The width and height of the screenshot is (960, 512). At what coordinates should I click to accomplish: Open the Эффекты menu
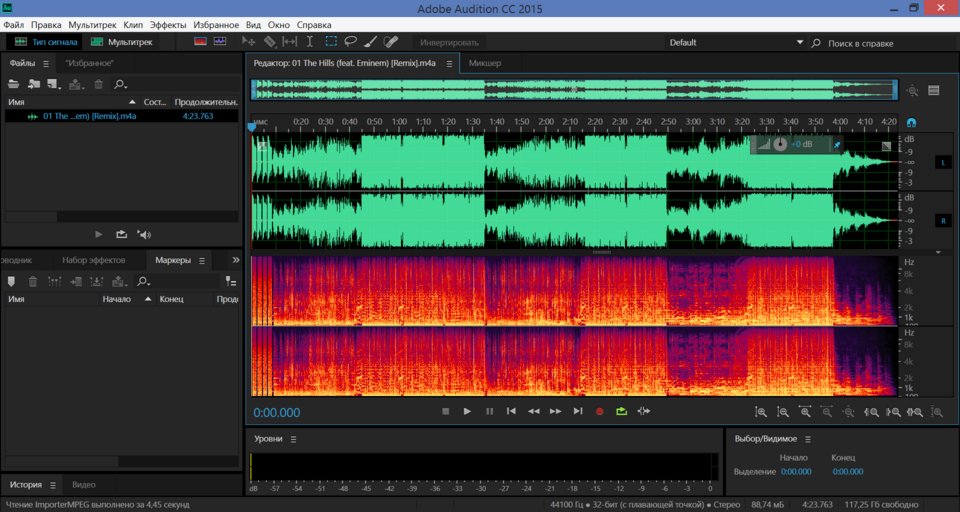pos(168,25)
